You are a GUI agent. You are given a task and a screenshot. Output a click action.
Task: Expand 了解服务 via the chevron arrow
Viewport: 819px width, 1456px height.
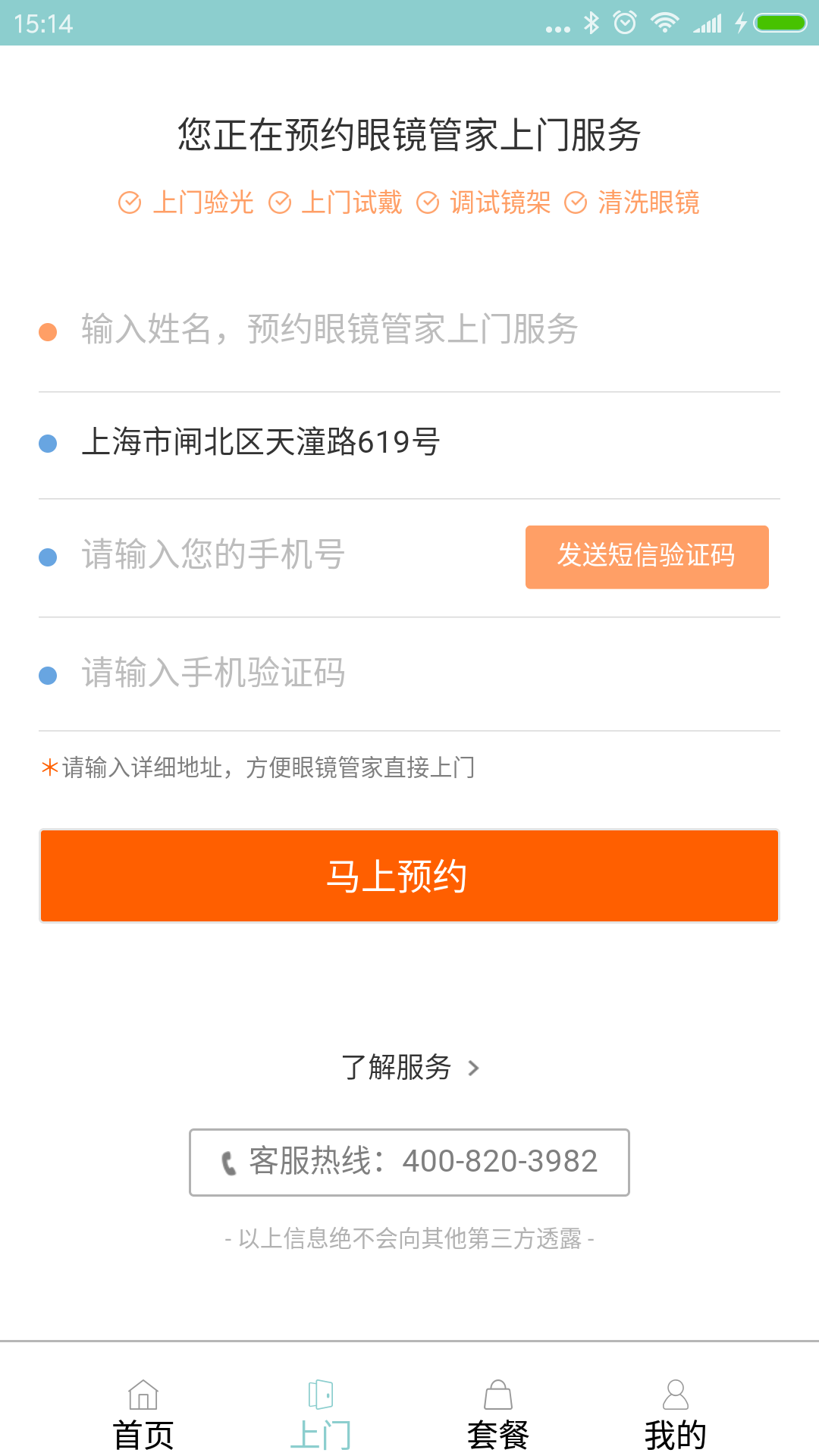coord(474,1068)
